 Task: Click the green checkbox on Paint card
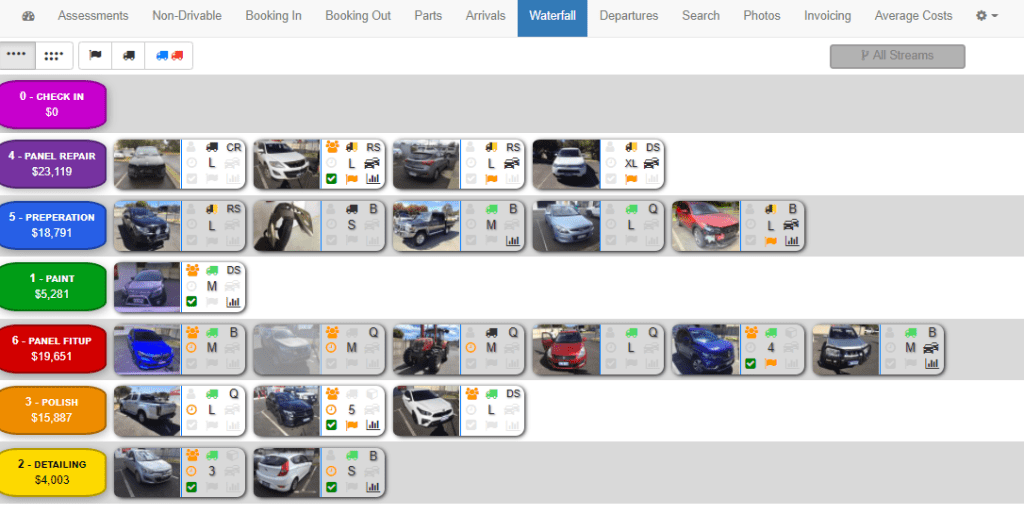(191, 302)
